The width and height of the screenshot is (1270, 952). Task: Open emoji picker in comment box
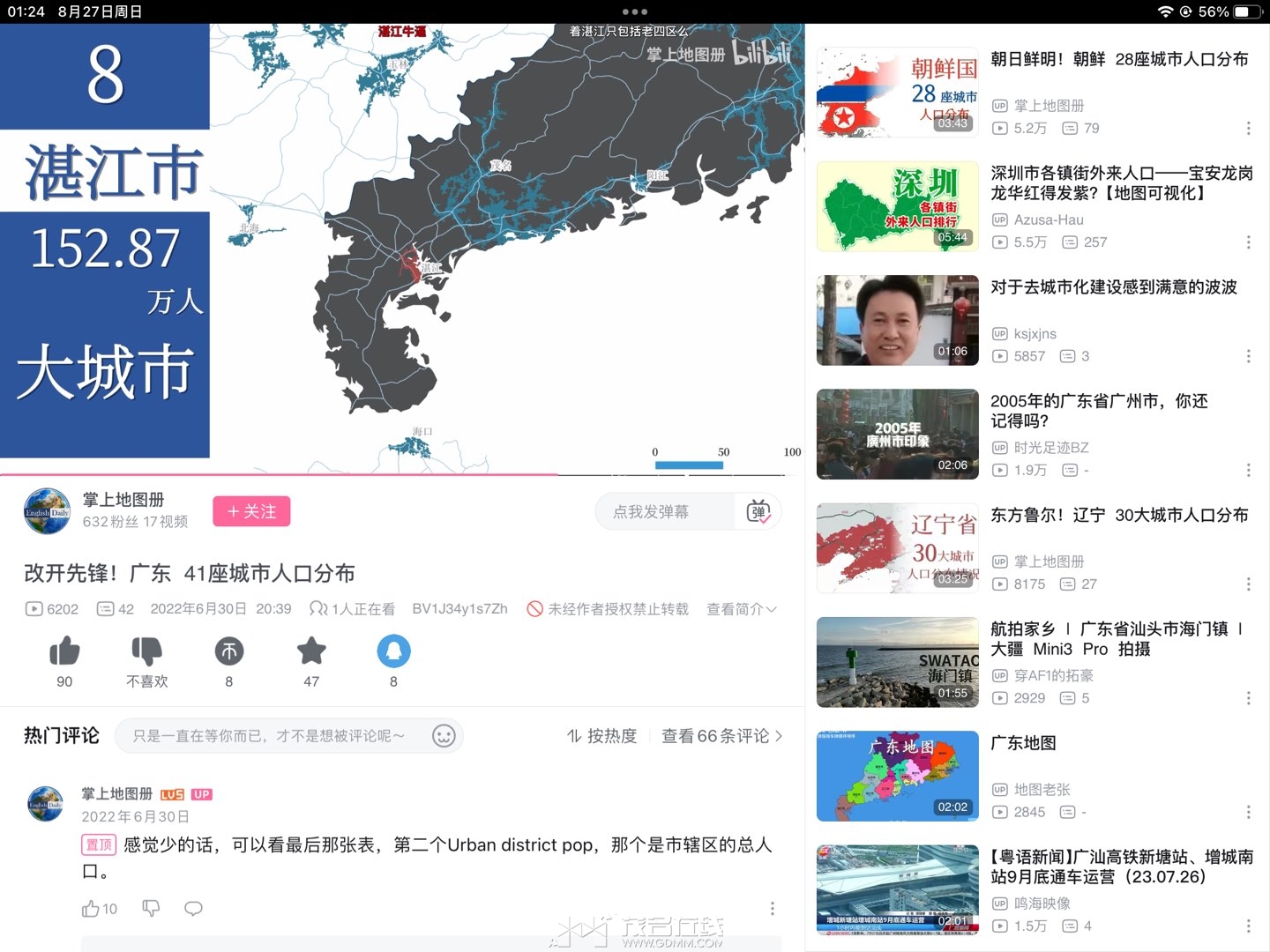[444, 736]
